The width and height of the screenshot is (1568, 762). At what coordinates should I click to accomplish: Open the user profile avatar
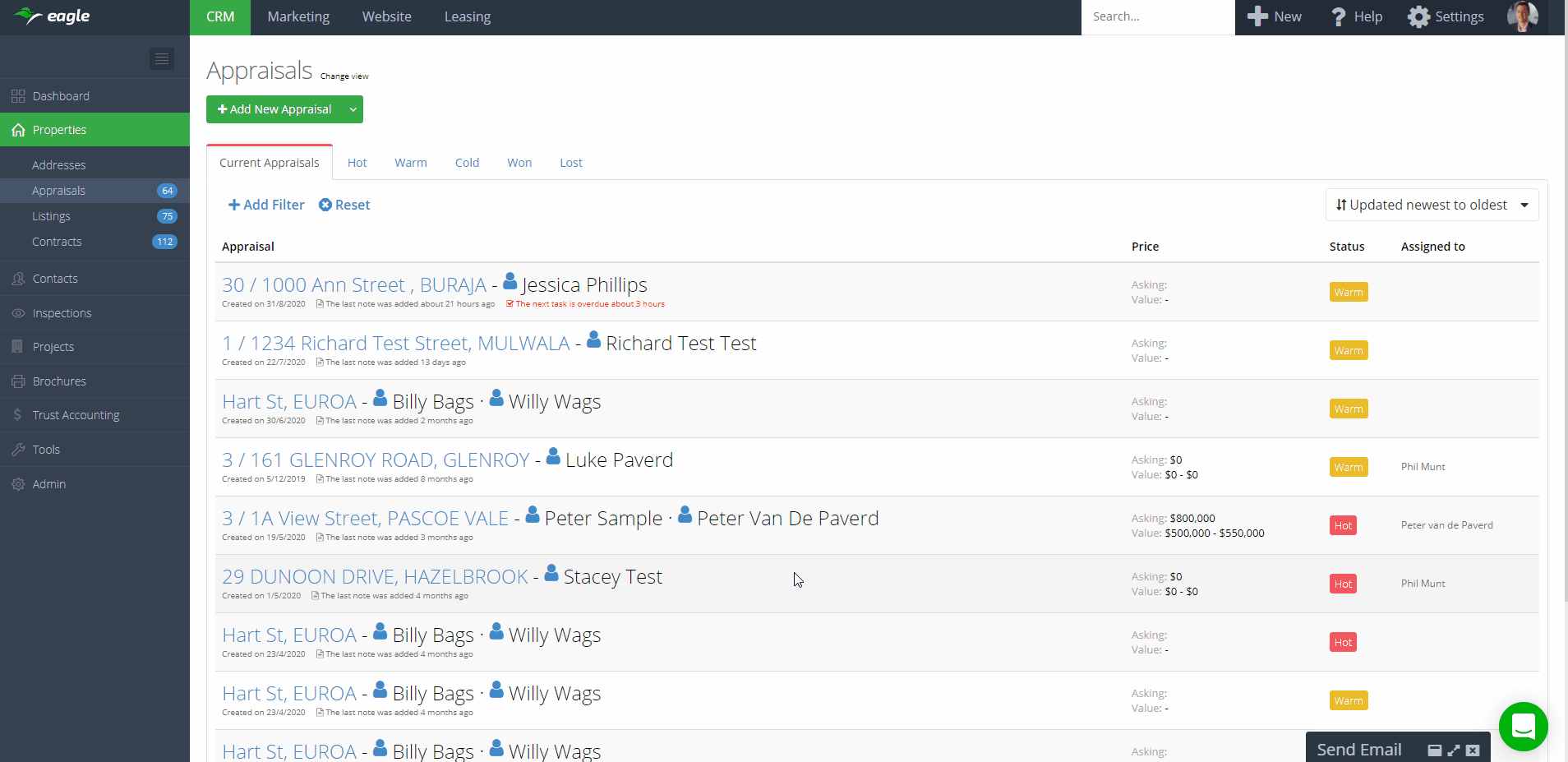[1522, 16]
